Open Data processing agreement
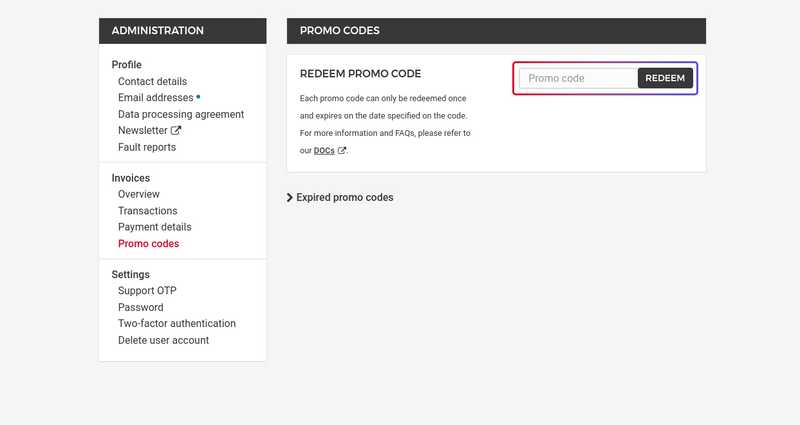The width and height of the screenshot is (800, 425). [180, 115]
